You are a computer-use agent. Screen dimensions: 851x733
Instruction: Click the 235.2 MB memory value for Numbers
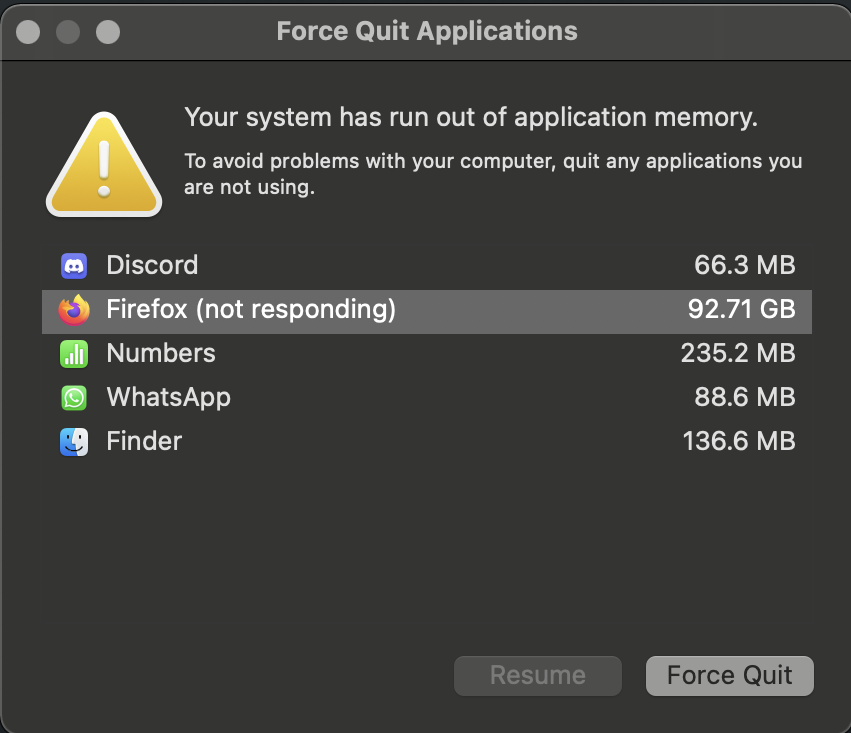[738, 354]
